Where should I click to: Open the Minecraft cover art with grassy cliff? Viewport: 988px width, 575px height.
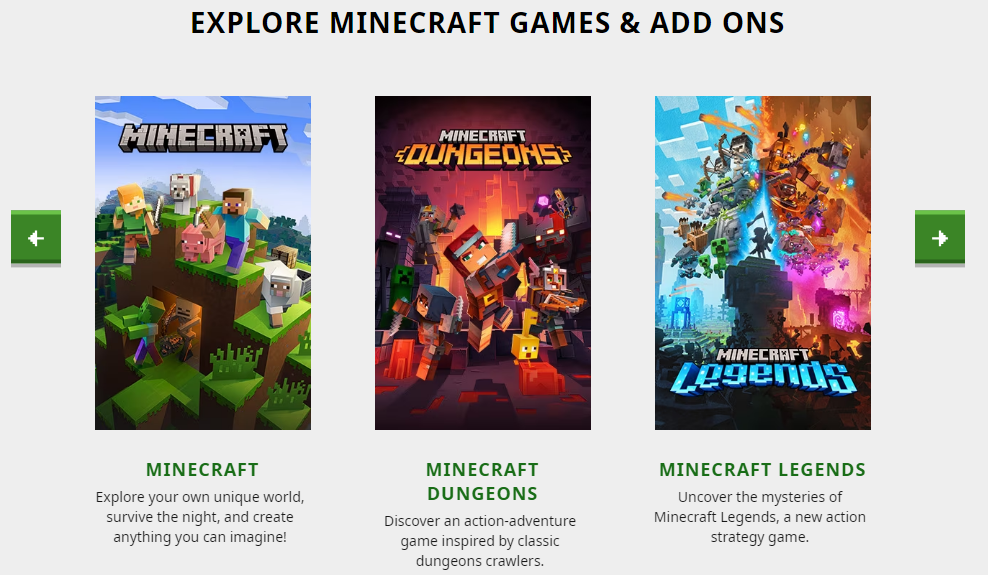(203, 263)
